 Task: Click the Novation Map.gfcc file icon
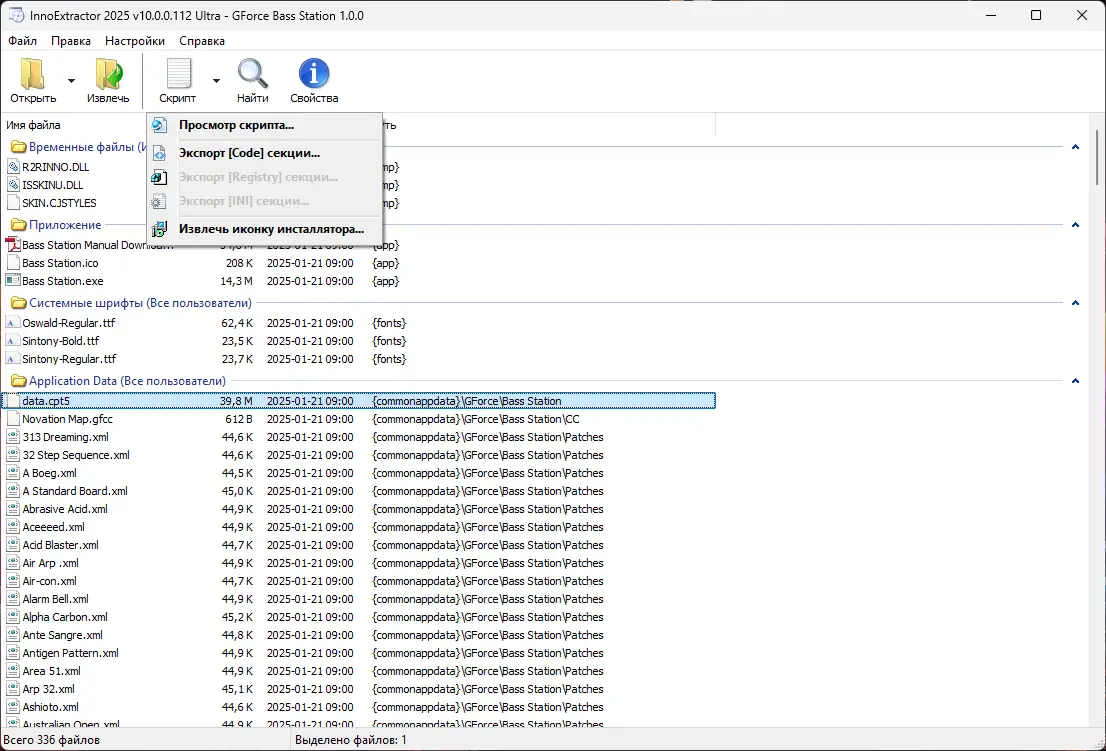(x=13, y=419)
